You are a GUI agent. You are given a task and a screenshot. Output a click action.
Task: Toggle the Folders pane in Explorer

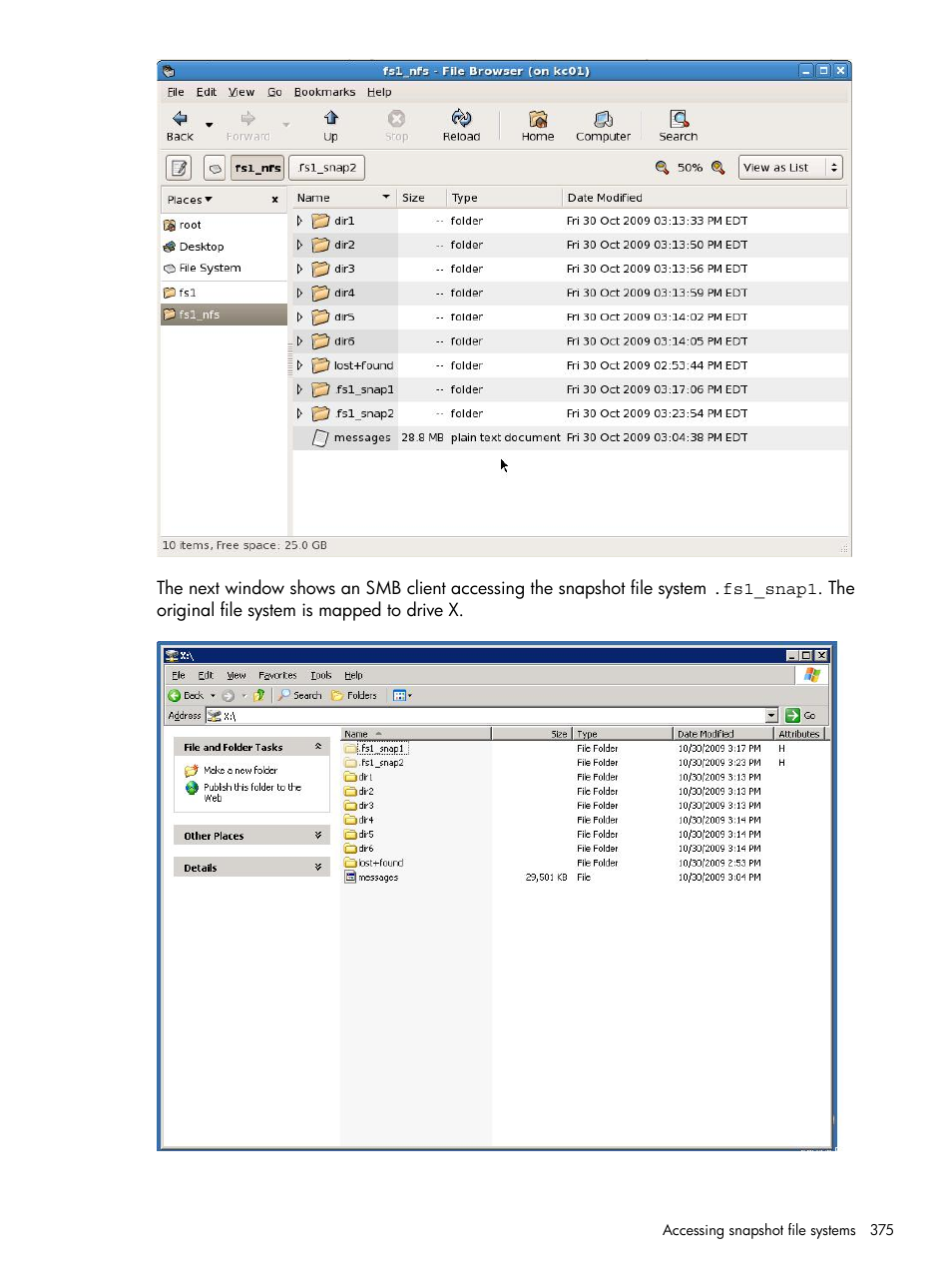354,696
